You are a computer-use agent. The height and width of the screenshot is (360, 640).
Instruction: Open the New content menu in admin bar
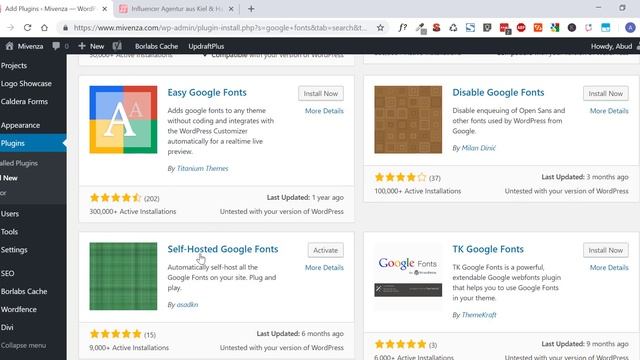[x=91, y=46]
